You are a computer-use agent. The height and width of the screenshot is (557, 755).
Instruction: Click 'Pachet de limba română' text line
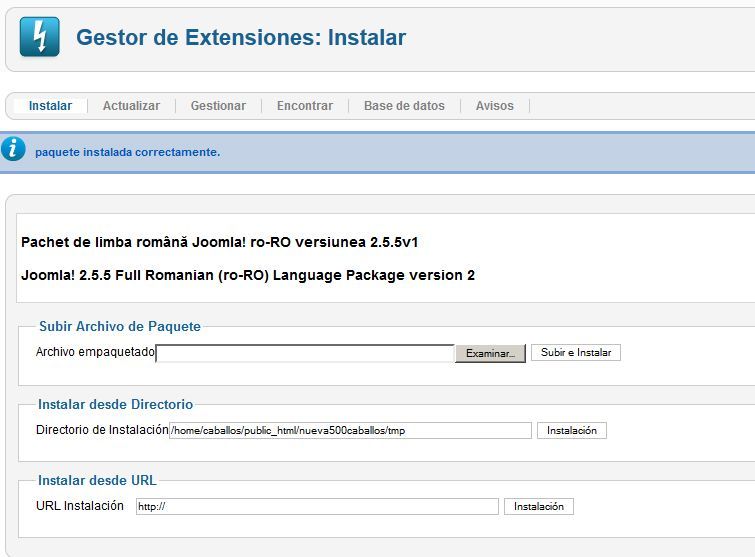coord(220,242)
